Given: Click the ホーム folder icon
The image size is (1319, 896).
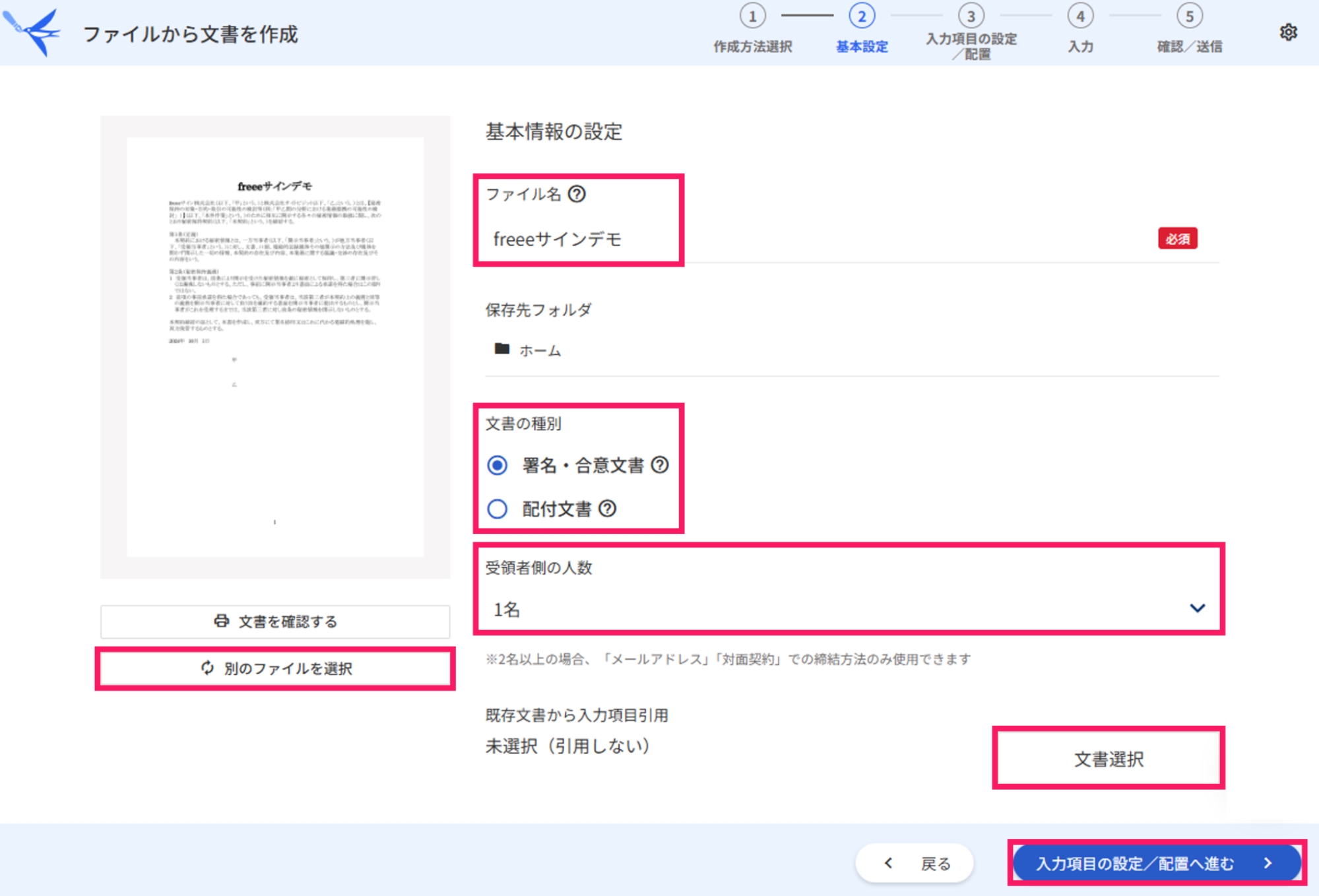Looking at the screenshot, I should [x=502, y=349].
